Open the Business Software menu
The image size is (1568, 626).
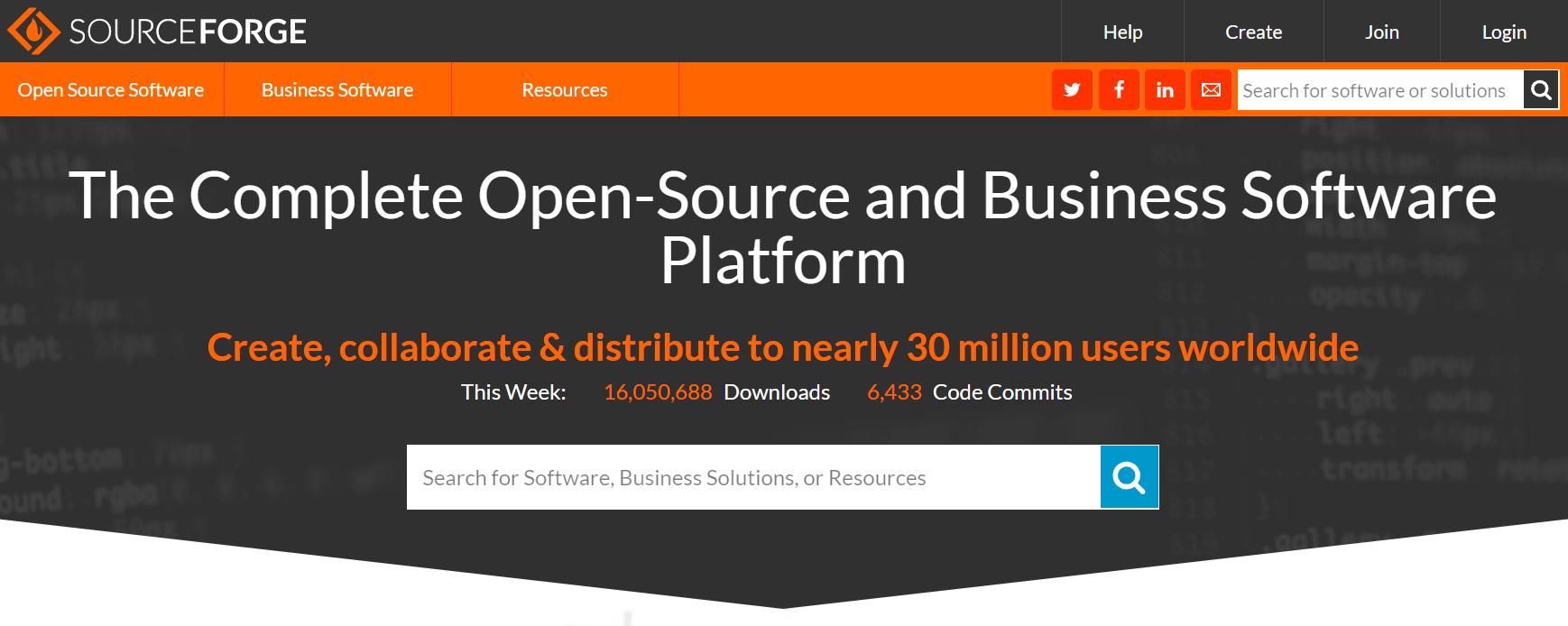point(337,90)
